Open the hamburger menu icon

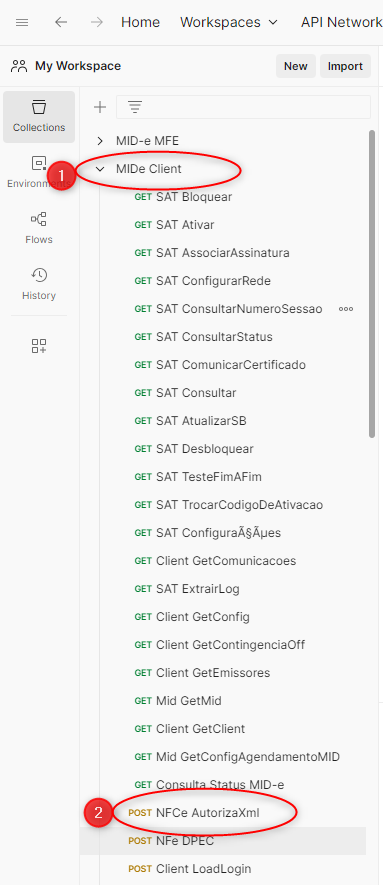point(22,23)
